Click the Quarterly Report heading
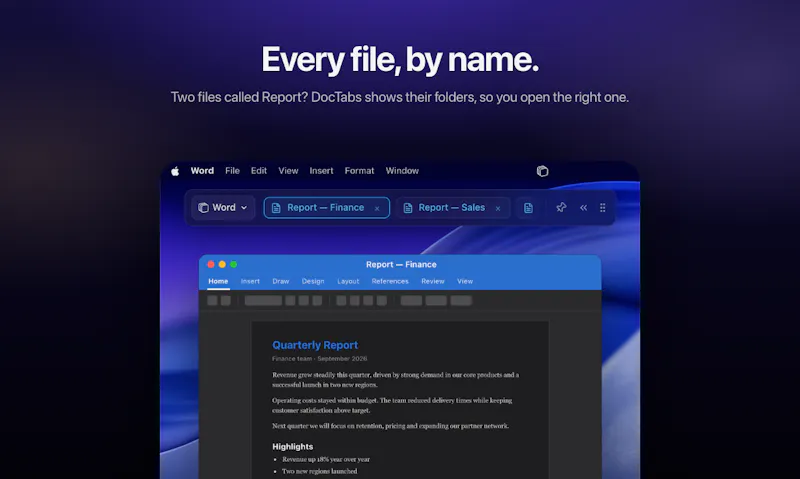Viewport: 800px width, 479px height. pyautogui.click(x=315, y=345)
